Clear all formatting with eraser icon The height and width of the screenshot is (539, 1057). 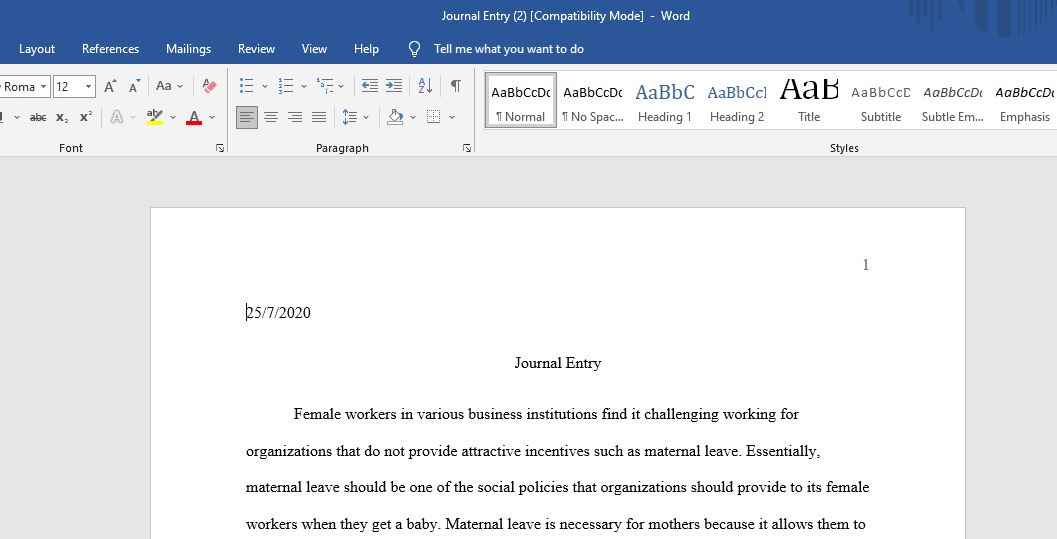(x=210, y=86)
